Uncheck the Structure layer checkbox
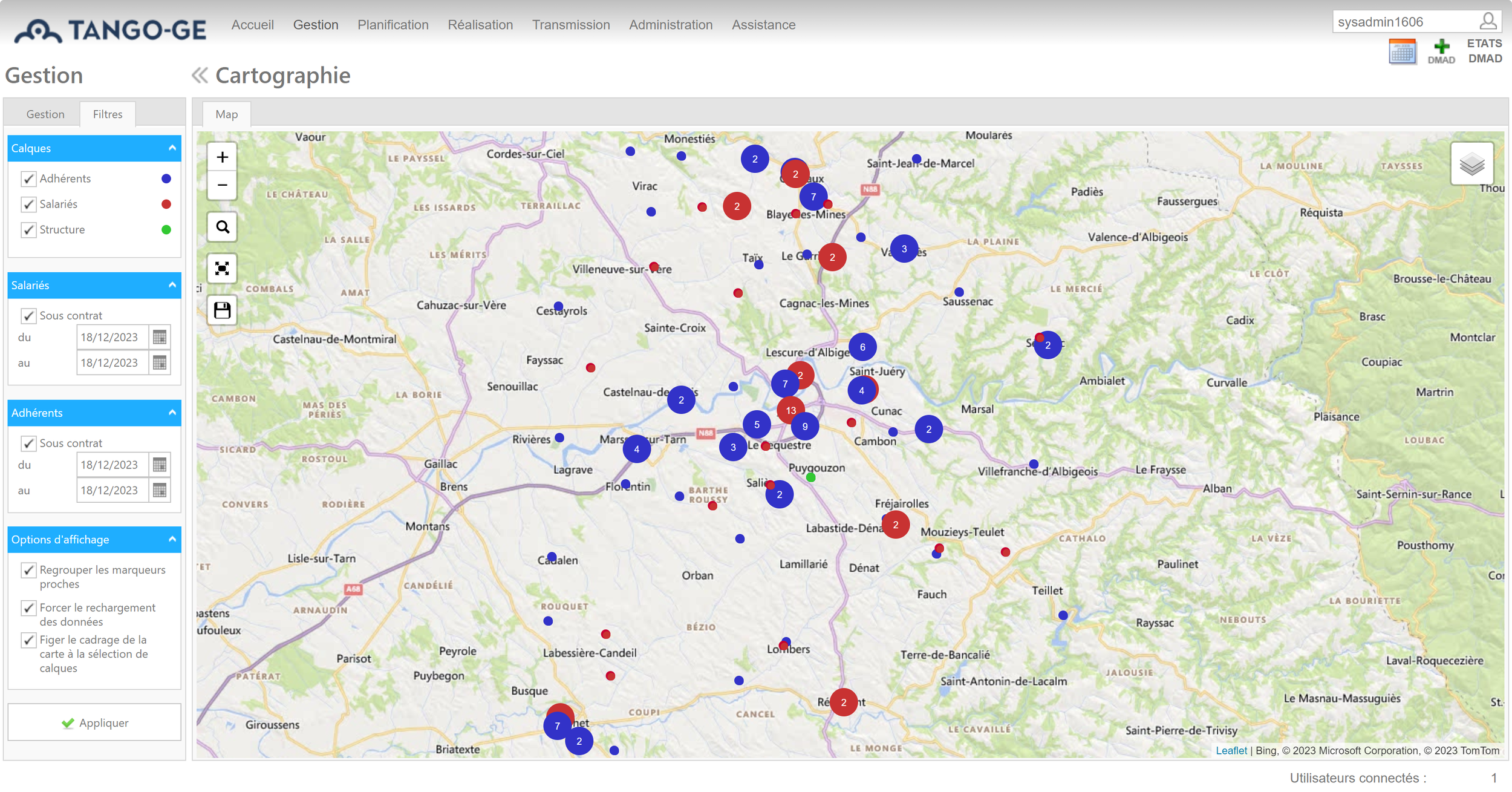1512x792 pixels. point(28,229)
